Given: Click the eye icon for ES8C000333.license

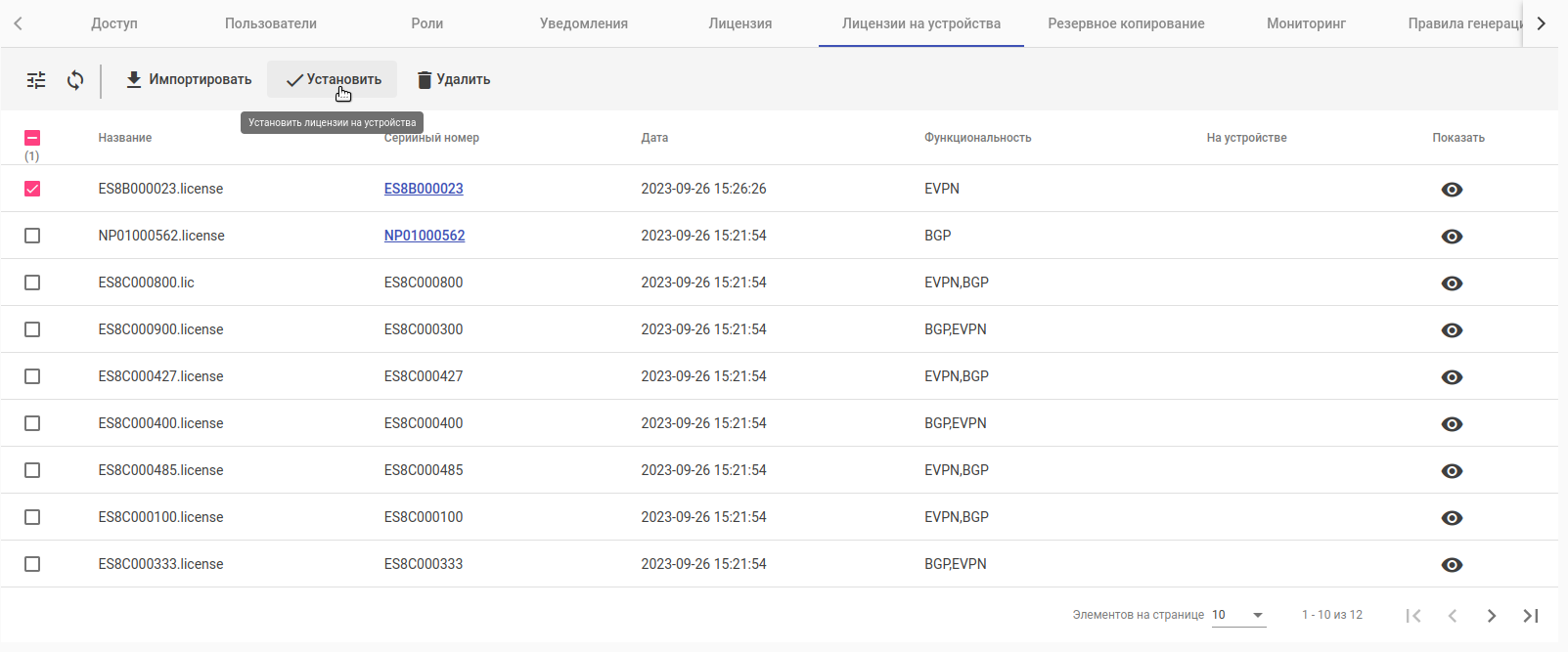Looking at the screenshot, I should click(1452, 565).
